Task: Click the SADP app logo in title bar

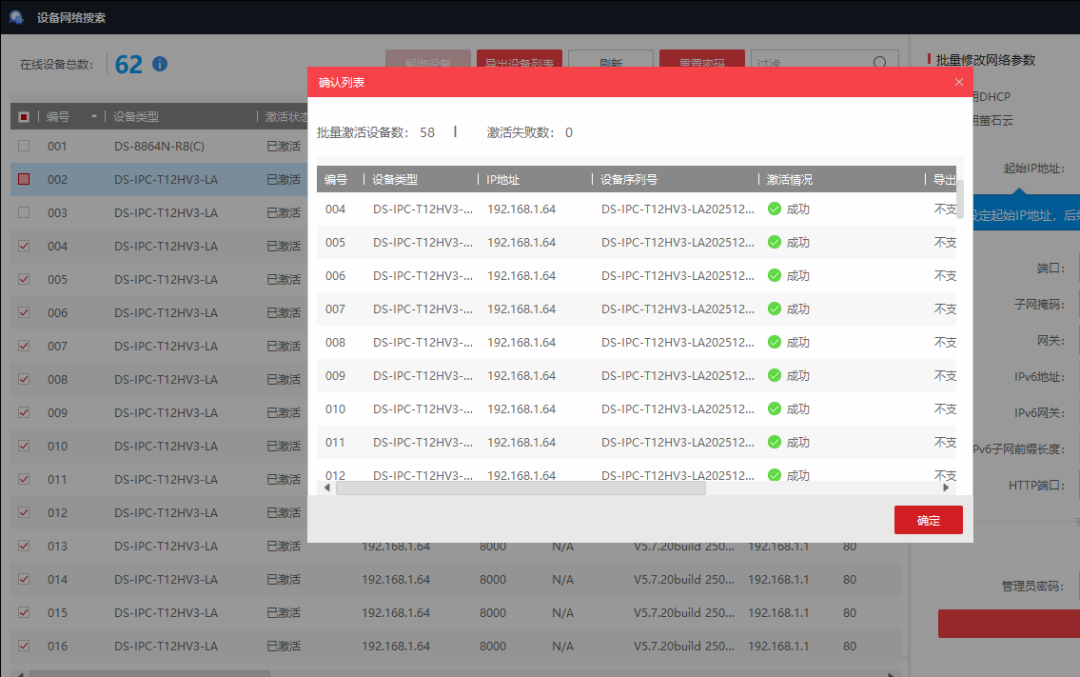Action: coord(16,17)
